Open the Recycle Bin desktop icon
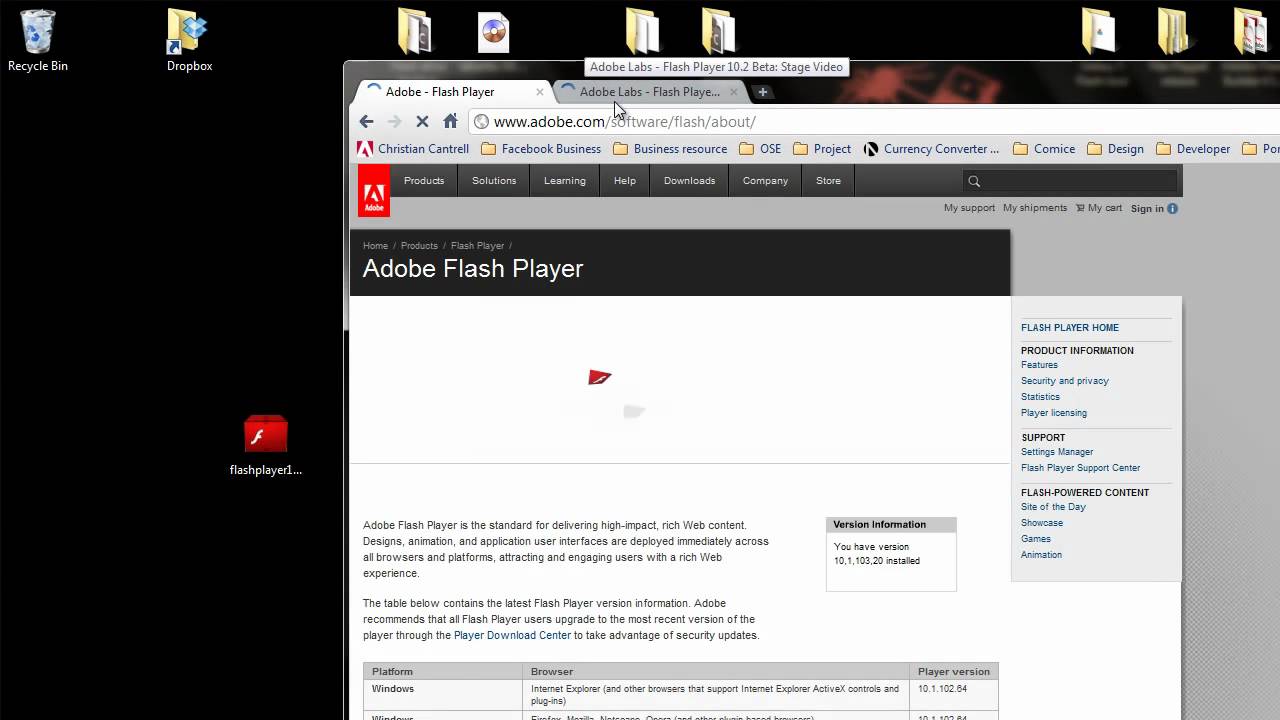 coord(38,40)
